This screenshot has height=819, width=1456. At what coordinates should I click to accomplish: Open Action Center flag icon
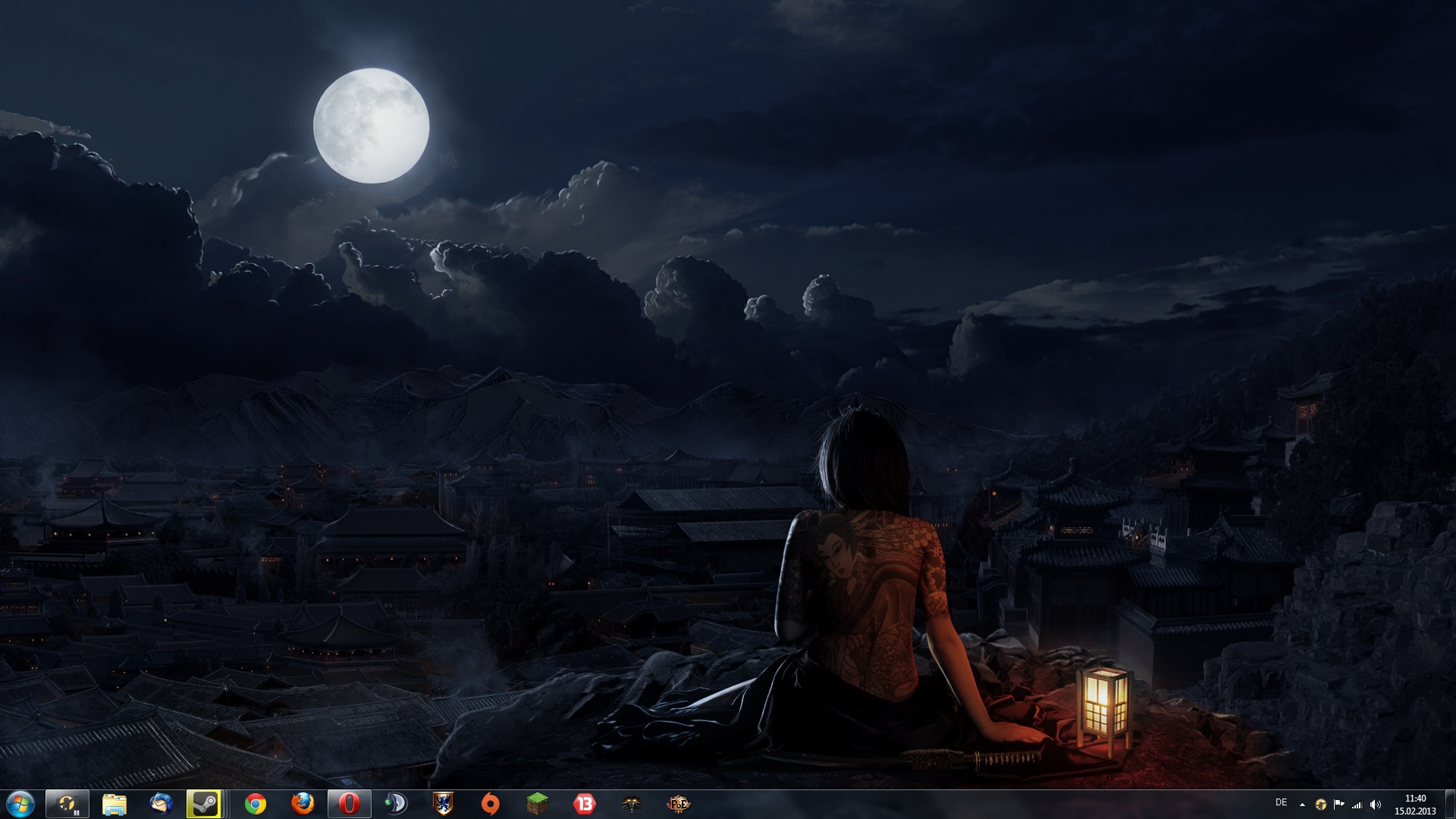(x=1338, y=805)
